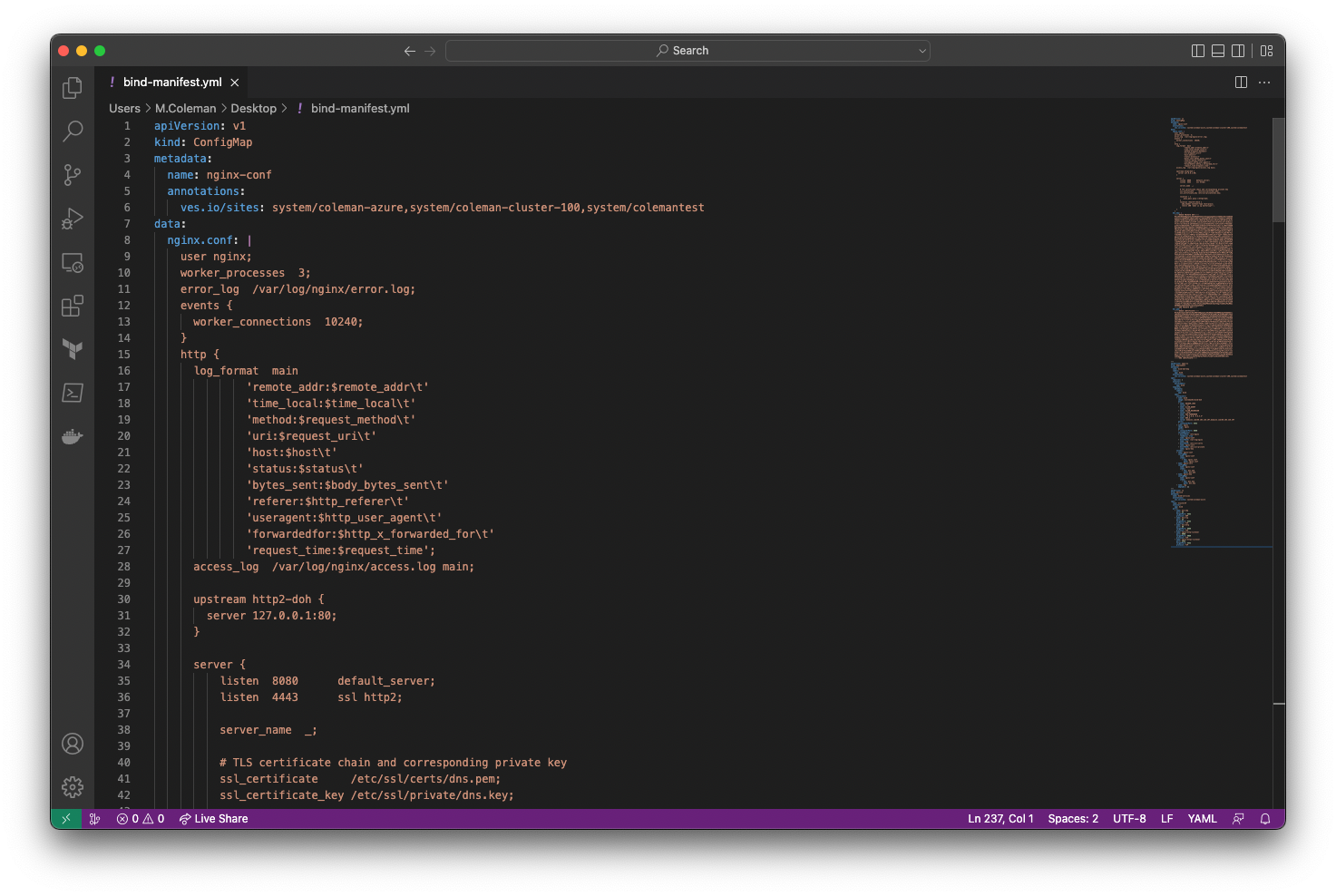Open the Run and Debug view

[x=73, y=219]
